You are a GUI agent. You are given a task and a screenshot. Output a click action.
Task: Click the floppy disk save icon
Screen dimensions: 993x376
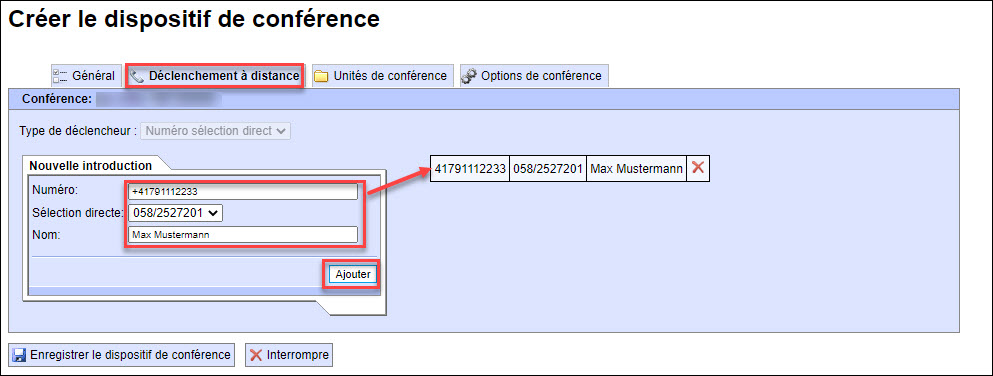20,355
